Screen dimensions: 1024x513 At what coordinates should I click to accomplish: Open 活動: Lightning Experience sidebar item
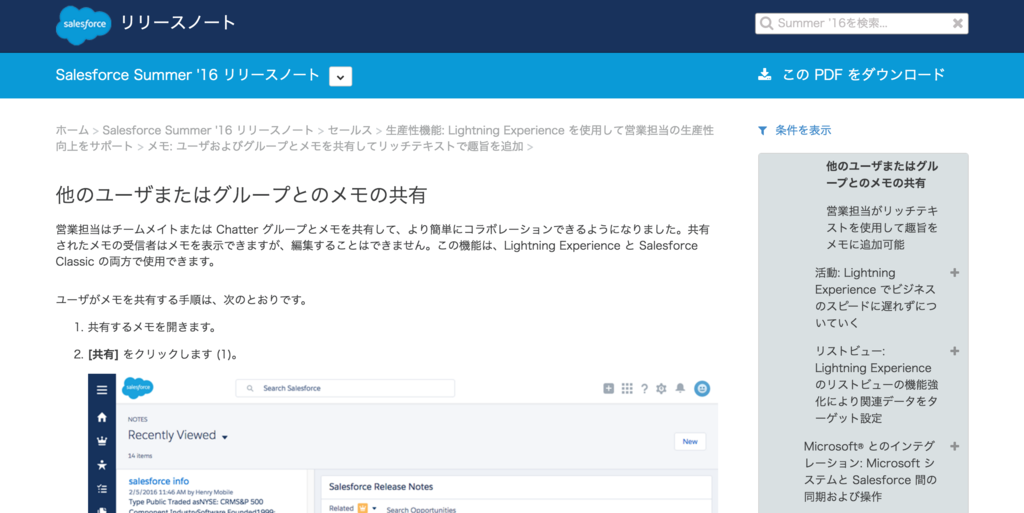pos(875,298)
